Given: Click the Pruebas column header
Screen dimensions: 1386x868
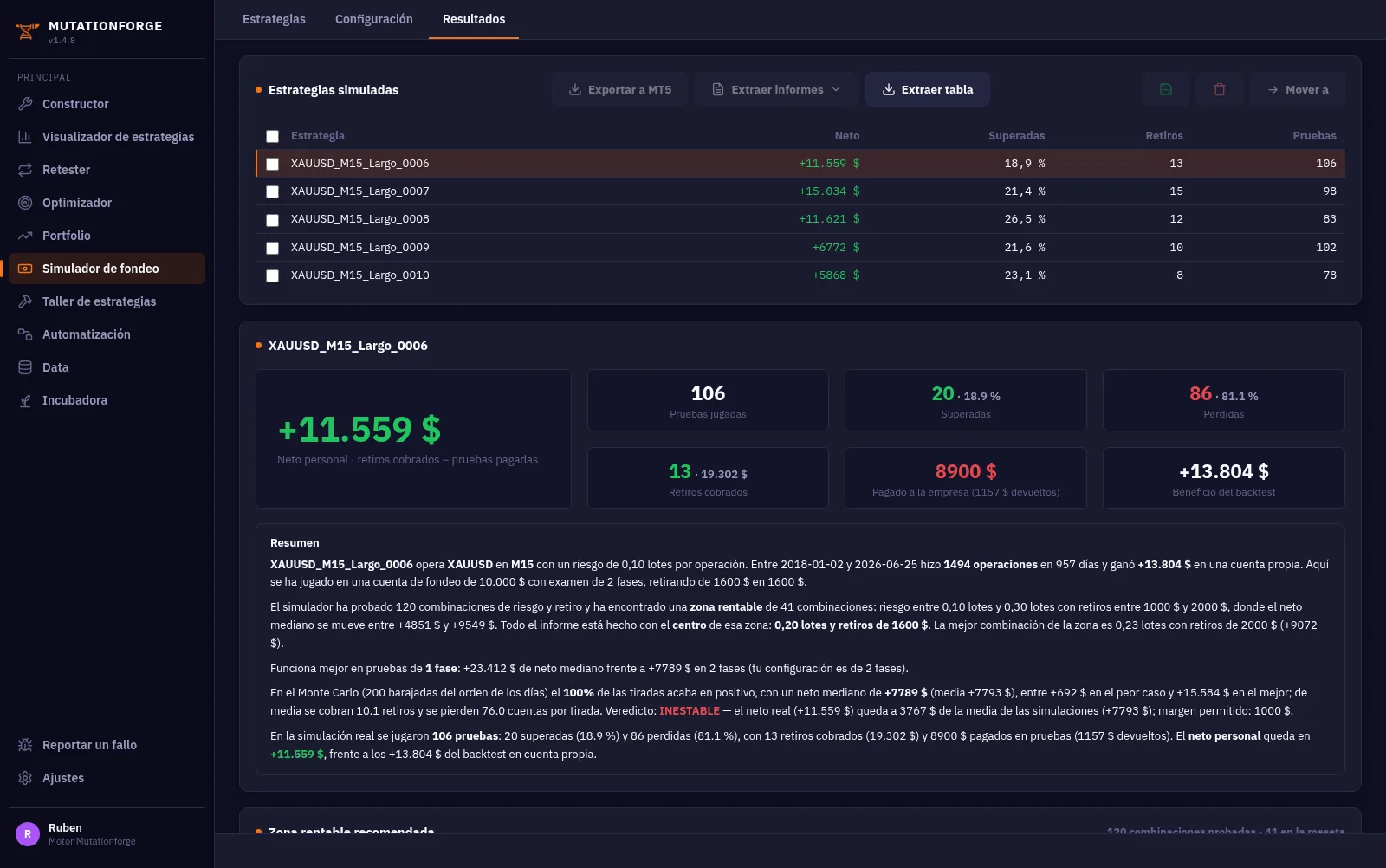Looking at the screenshot, I should tap(1314, 136).
